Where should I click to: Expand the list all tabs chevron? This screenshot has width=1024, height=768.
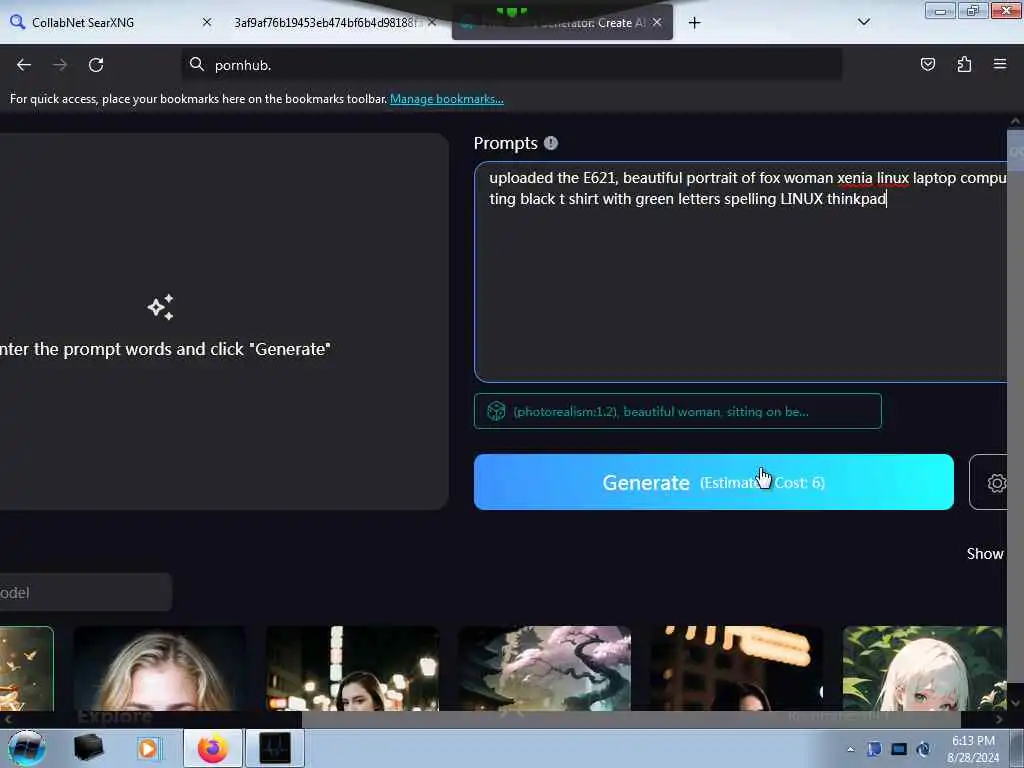pos(863,22)
